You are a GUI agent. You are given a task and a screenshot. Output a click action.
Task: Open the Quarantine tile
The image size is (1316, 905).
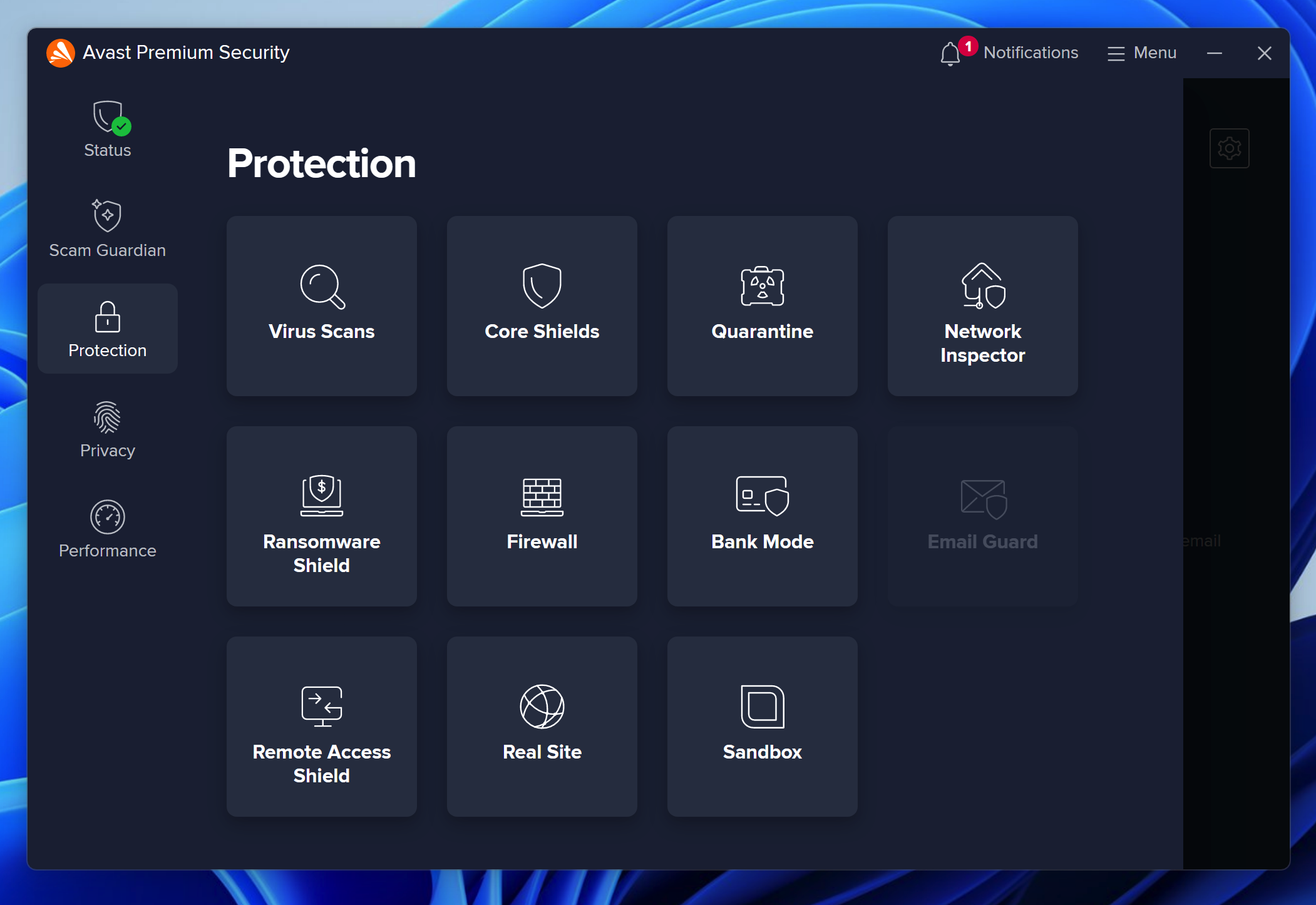(763, 306)
